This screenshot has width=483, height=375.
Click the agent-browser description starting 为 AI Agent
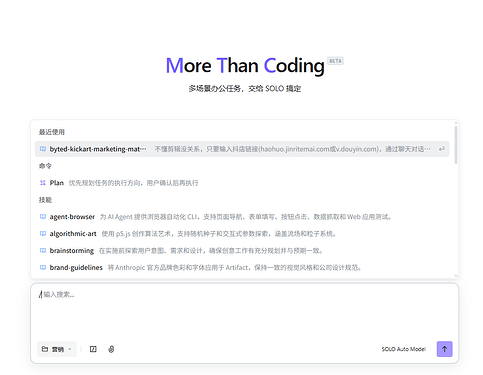246,217
